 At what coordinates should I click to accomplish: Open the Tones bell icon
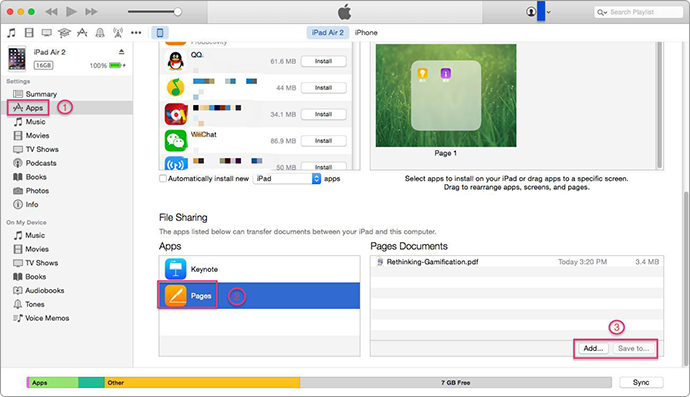pyautogui.click(x=100, y=33)
